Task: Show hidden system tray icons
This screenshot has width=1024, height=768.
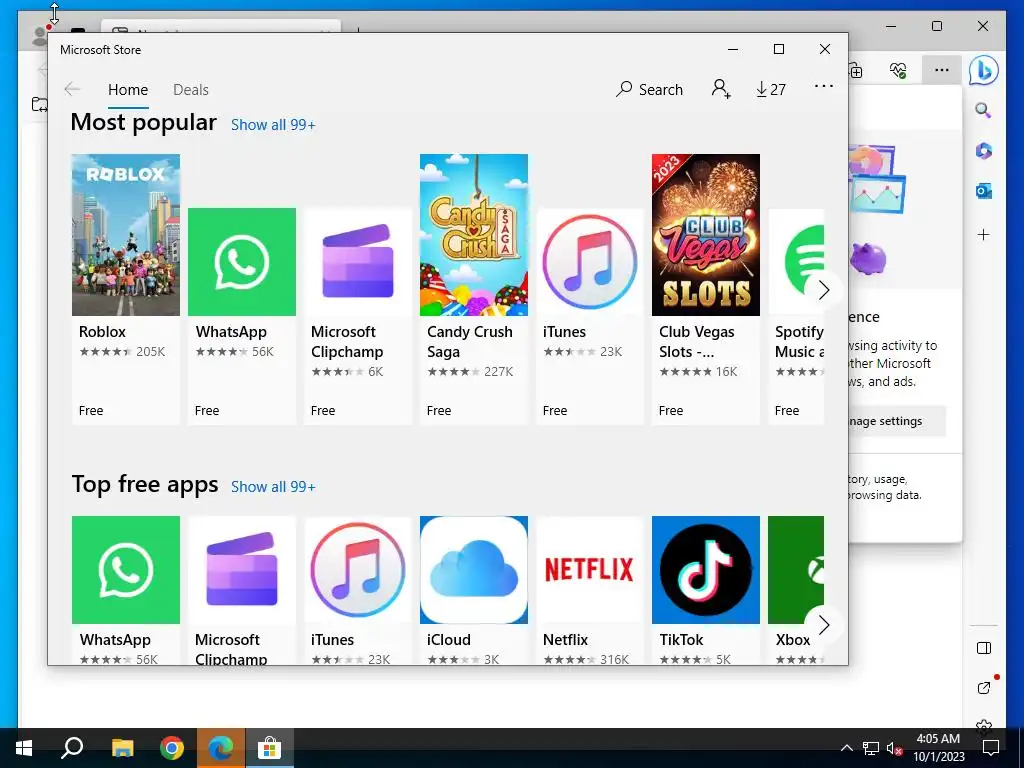Action: point(846,748)
